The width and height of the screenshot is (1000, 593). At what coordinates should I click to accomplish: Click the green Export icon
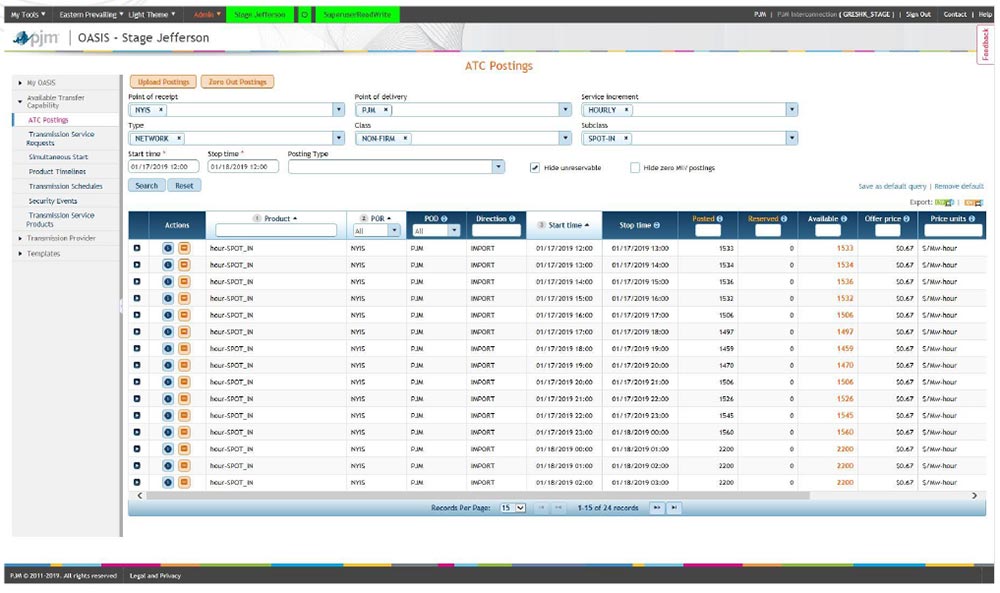point(943,202)
